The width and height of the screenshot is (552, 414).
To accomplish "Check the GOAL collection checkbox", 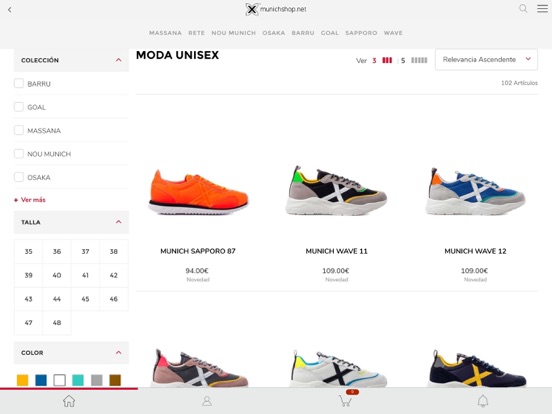I will pyautogui.click(x=19, y=107).
